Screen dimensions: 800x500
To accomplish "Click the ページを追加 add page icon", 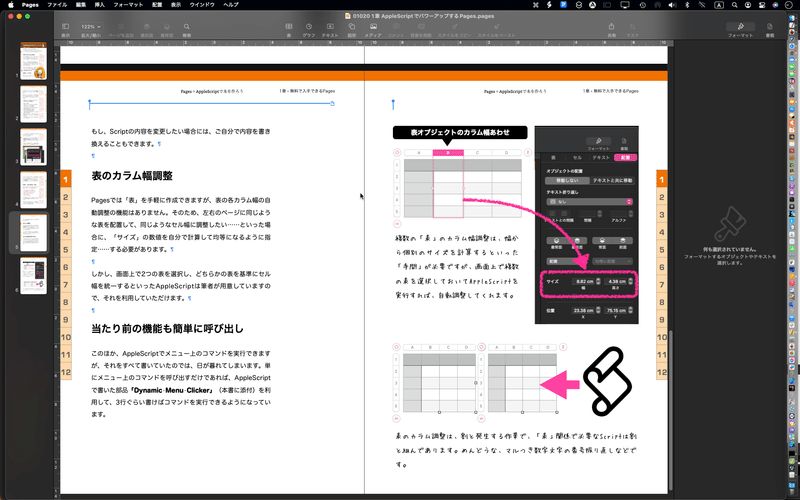I will tap(121, 27).
